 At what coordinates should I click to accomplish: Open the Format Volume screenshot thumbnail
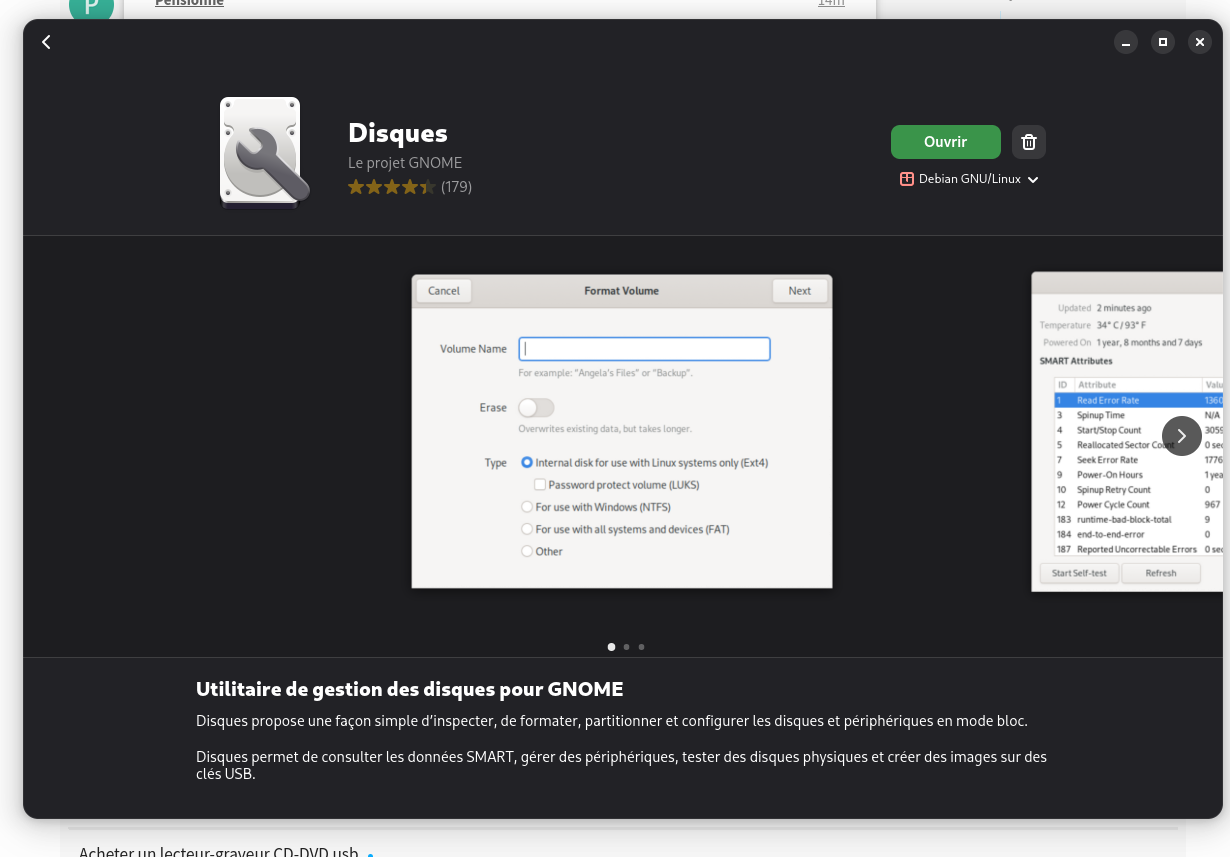(x=622, y=431)
